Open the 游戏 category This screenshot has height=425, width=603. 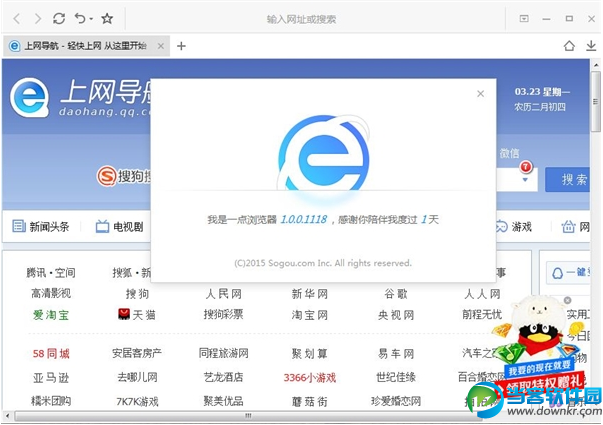point(521,227)
